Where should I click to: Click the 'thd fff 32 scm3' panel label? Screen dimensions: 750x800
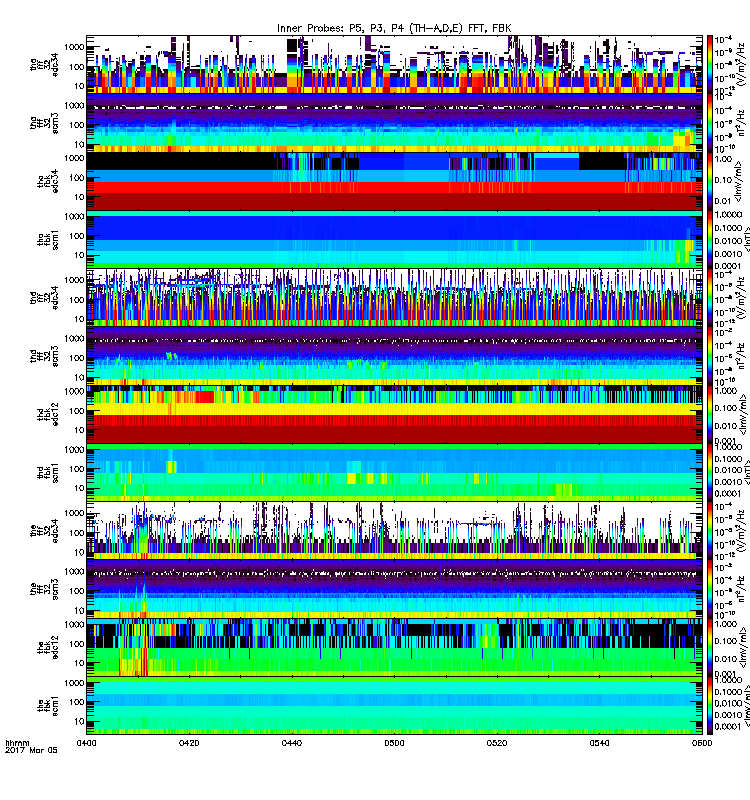[x=44, y=356]
